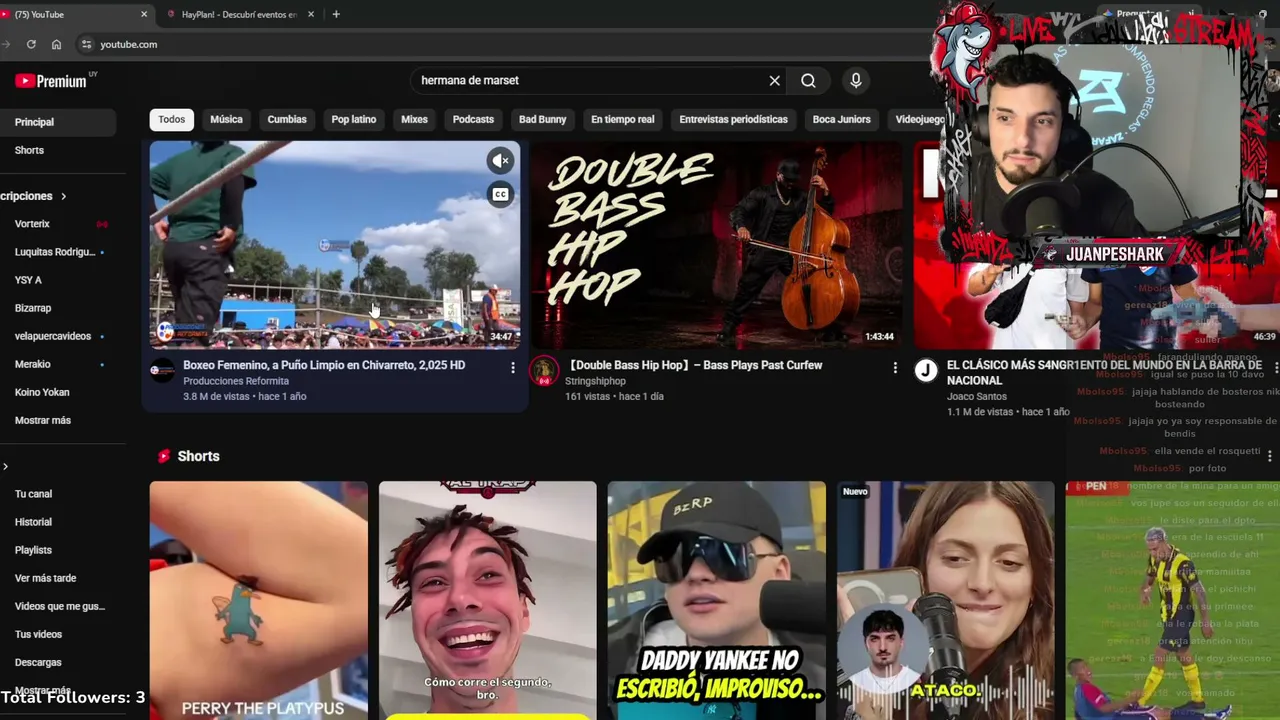Close the HayPlan! browser tab
The image size is (1280, 720).
pos(311,14)
